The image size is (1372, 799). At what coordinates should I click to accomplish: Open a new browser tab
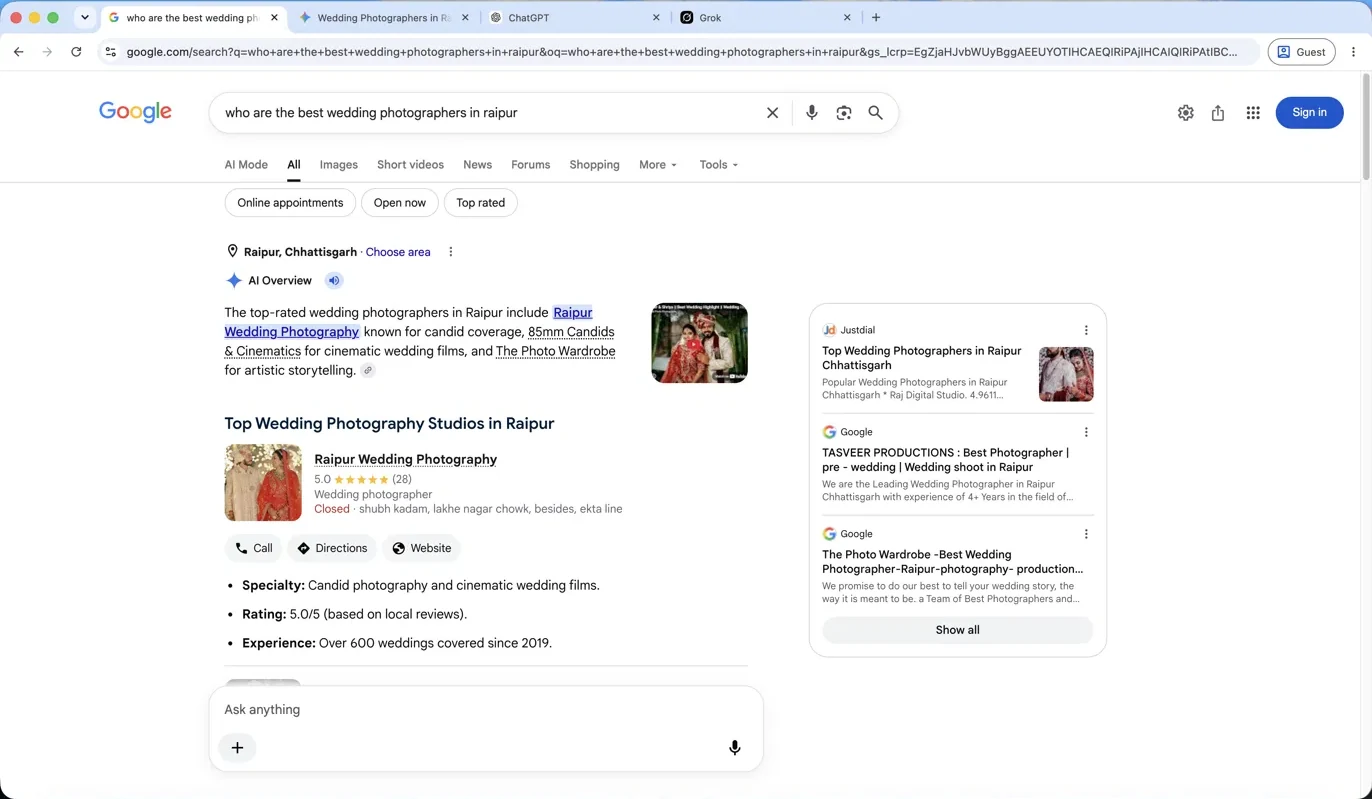point(876,17)
